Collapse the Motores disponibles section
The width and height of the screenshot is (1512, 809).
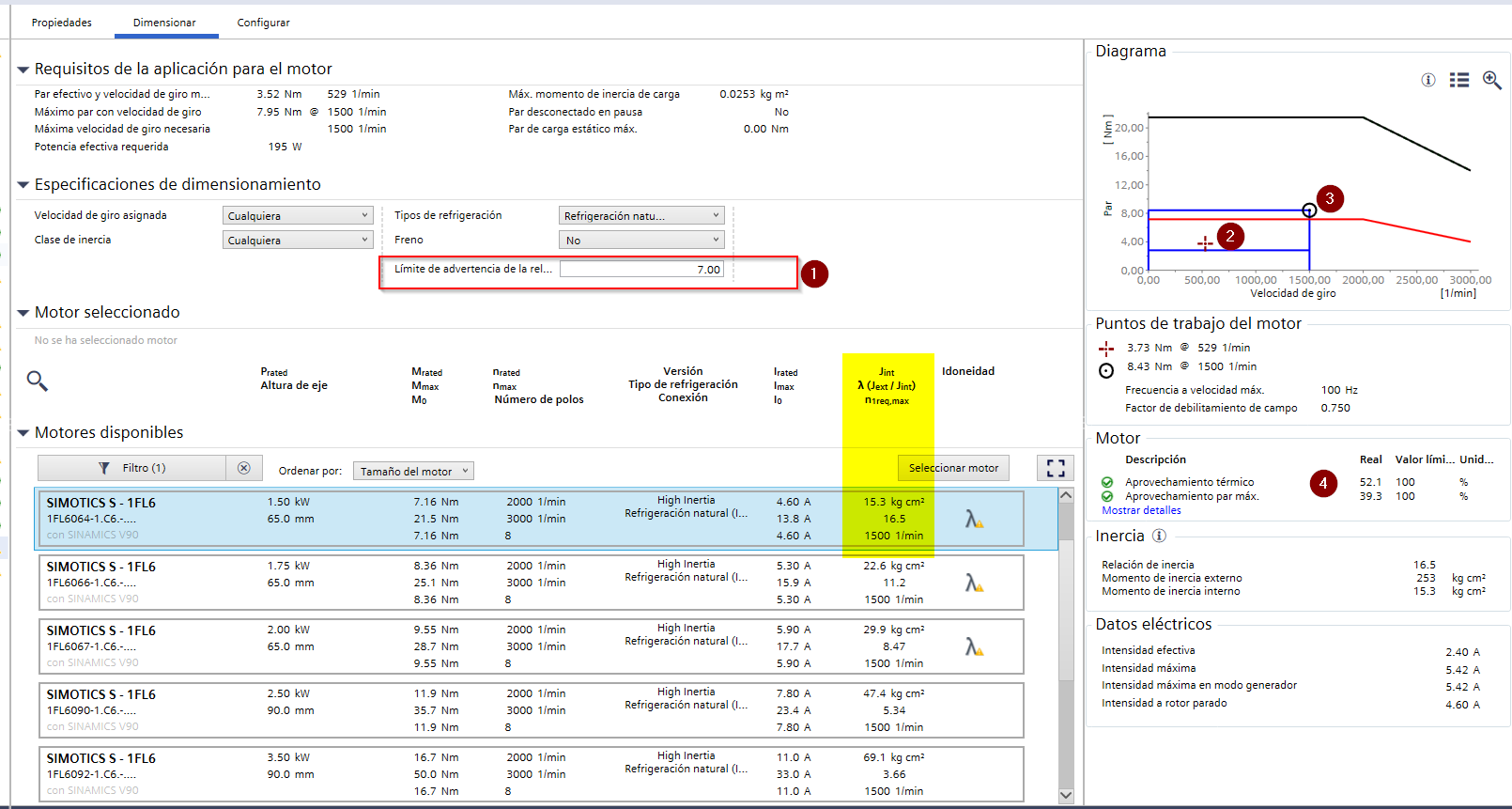pos(23,433)
